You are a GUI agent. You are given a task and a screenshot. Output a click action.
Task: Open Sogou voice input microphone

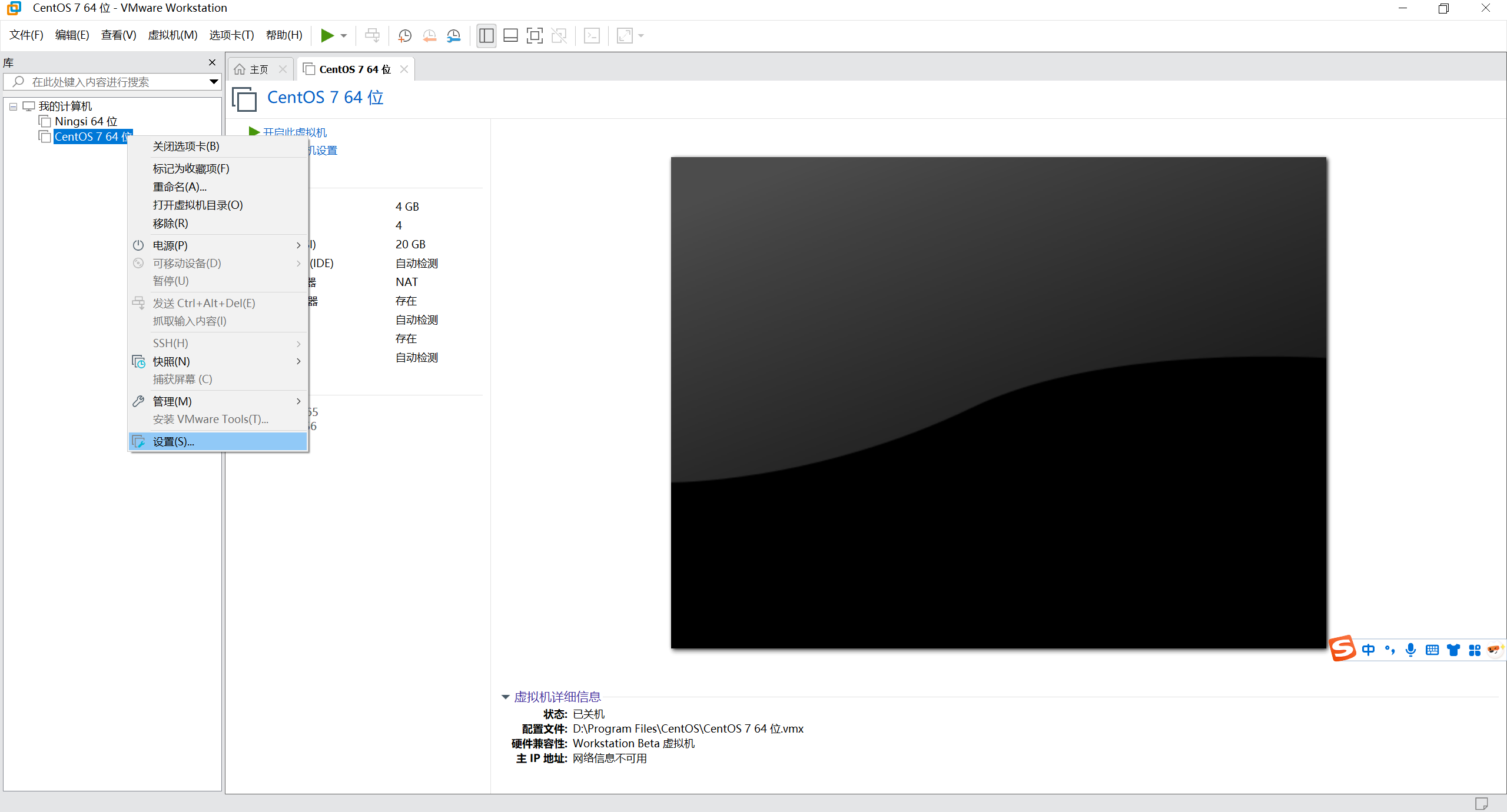pyautogui.click(x=1410, y=650)
